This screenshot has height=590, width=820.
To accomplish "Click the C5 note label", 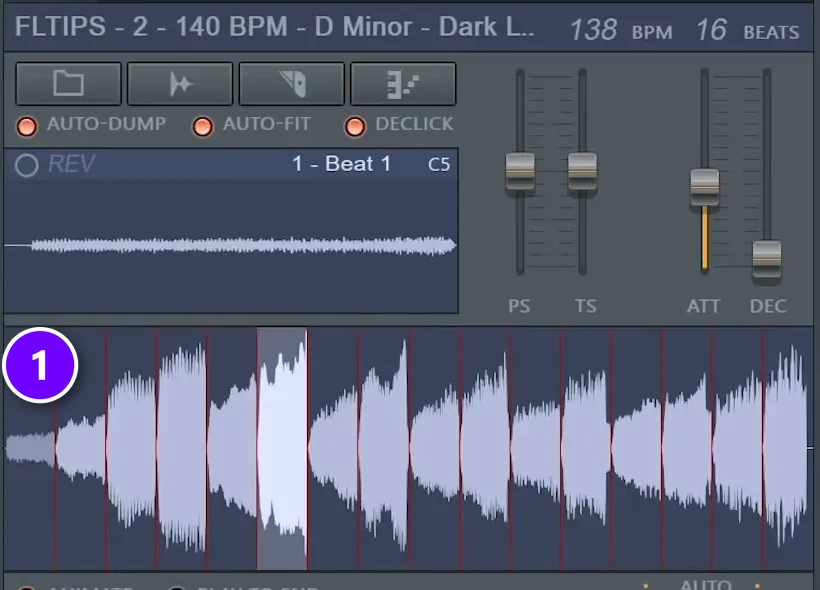I will (439, 165).
